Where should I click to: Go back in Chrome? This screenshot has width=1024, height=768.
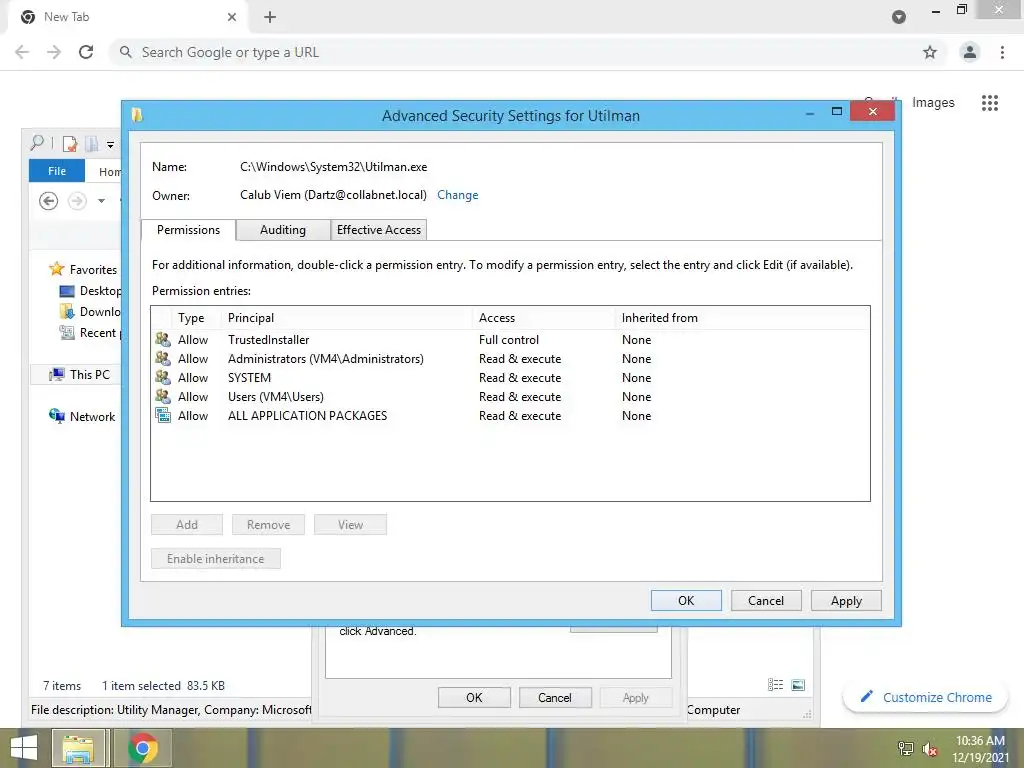(22, 52)
